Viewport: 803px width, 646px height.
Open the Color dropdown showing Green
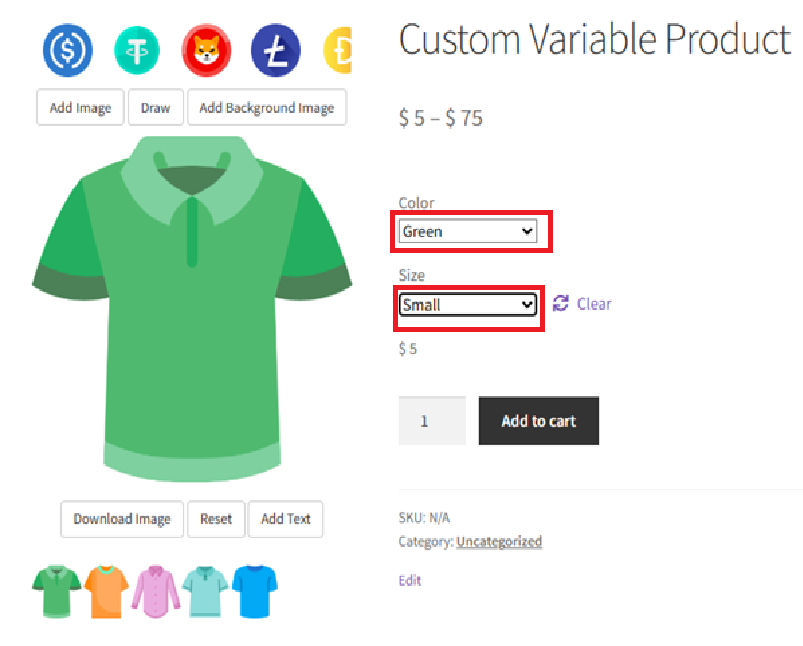pyautogui.click(x=468, y=232)
